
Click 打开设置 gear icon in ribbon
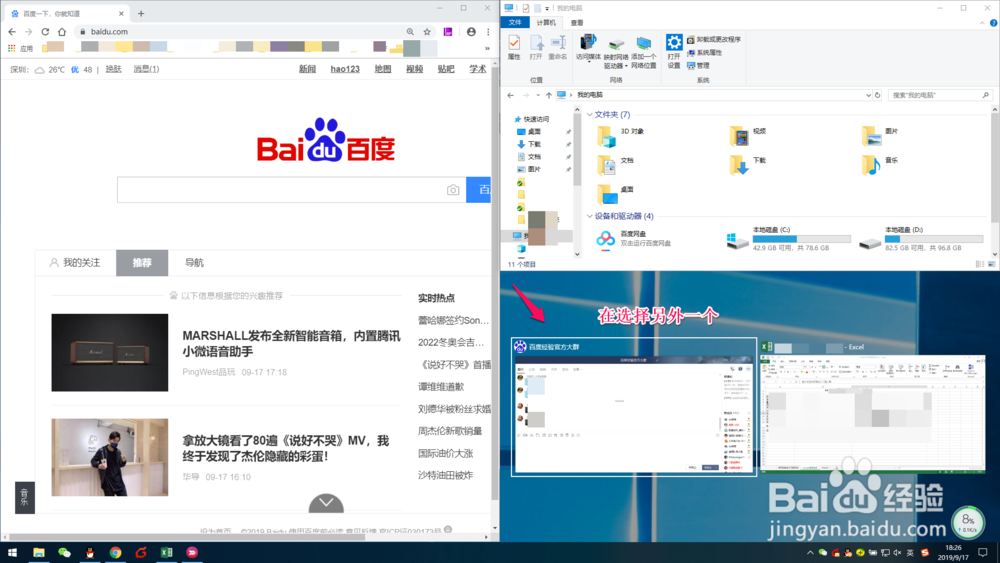674,51
